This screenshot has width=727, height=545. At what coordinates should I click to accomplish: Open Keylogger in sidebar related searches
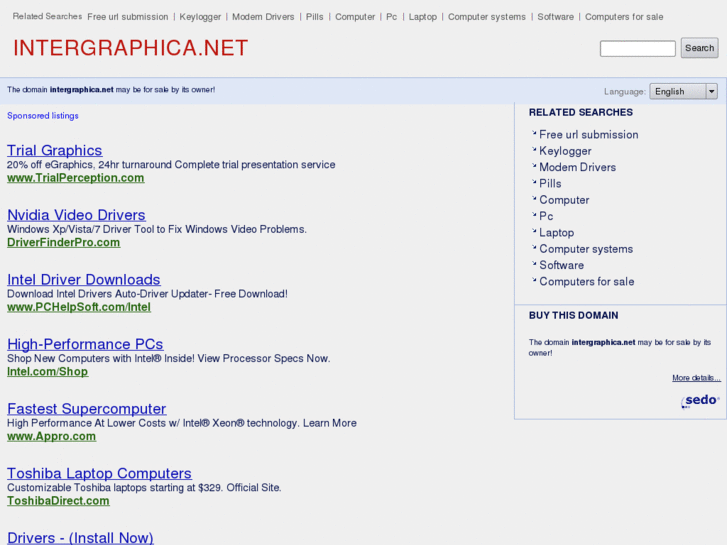coord(566,151)
